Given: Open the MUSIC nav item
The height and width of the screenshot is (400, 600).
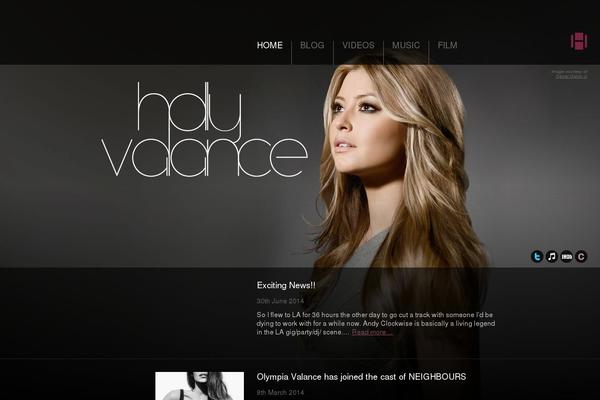Looking at the screenshot, I should point(406,45).
